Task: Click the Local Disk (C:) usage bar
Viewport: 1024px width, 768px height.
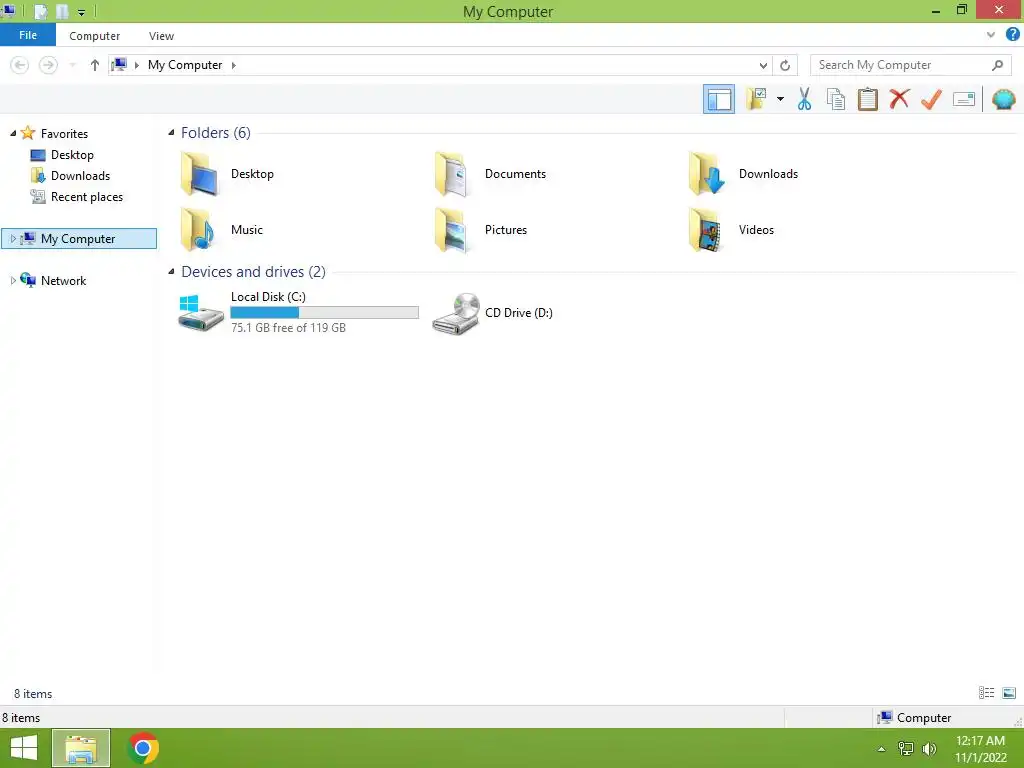Action: coord(325,313)
